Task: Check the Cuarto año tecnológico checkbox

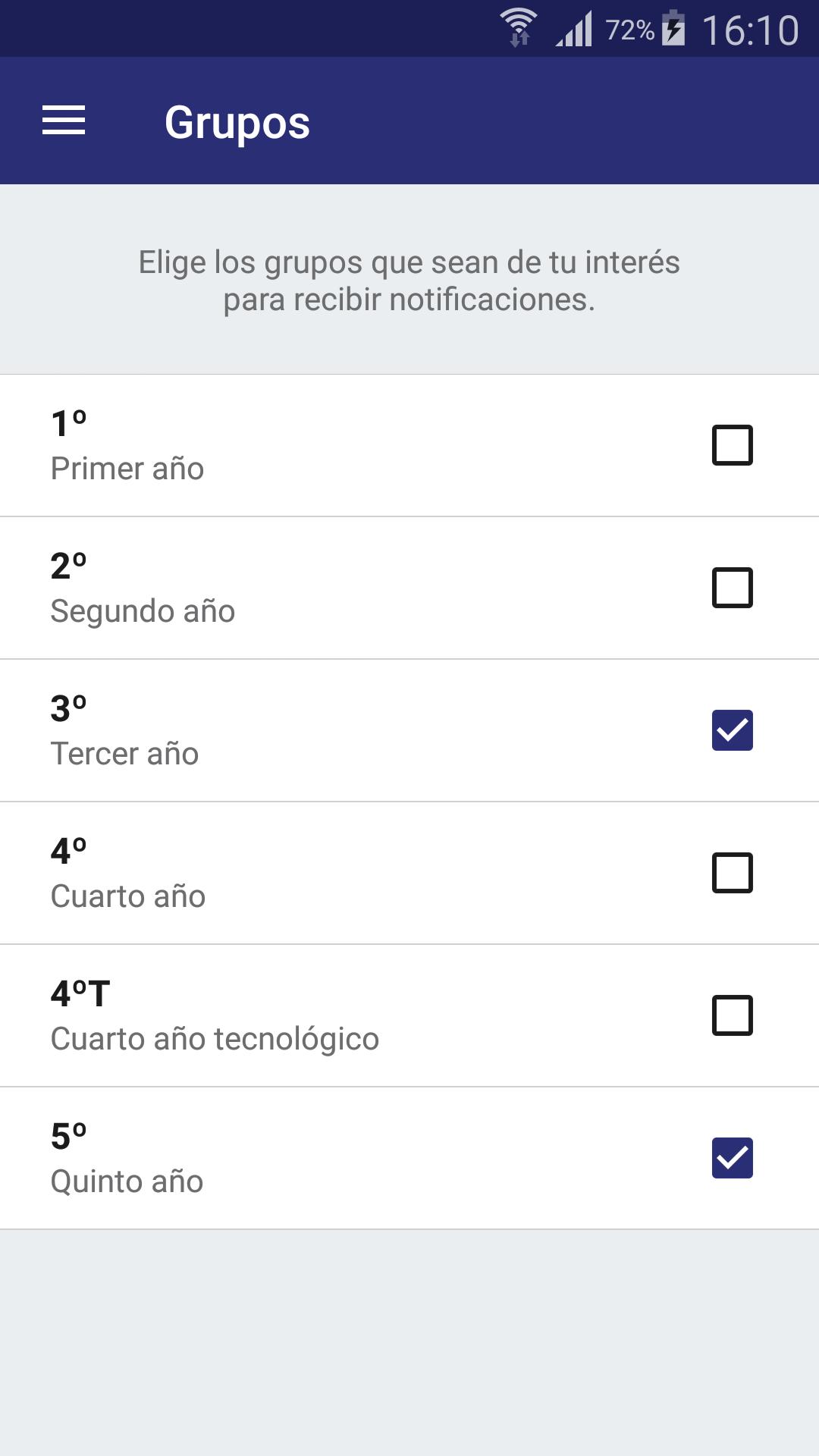Action: [733, 1015]
